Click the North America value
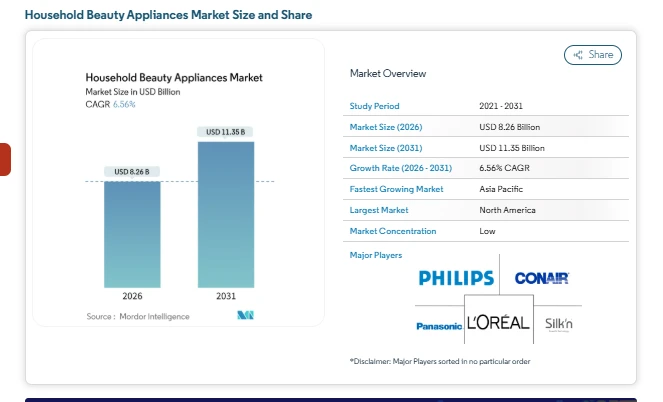Viewport: 663px width, 402px height. (507, 210)
